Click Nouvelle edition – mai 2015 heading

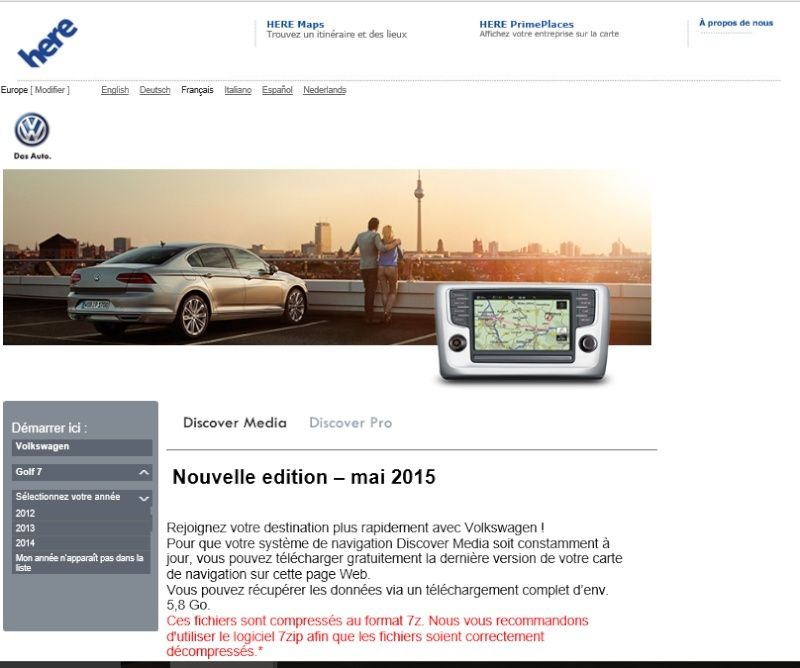click(x=304, y=477)
